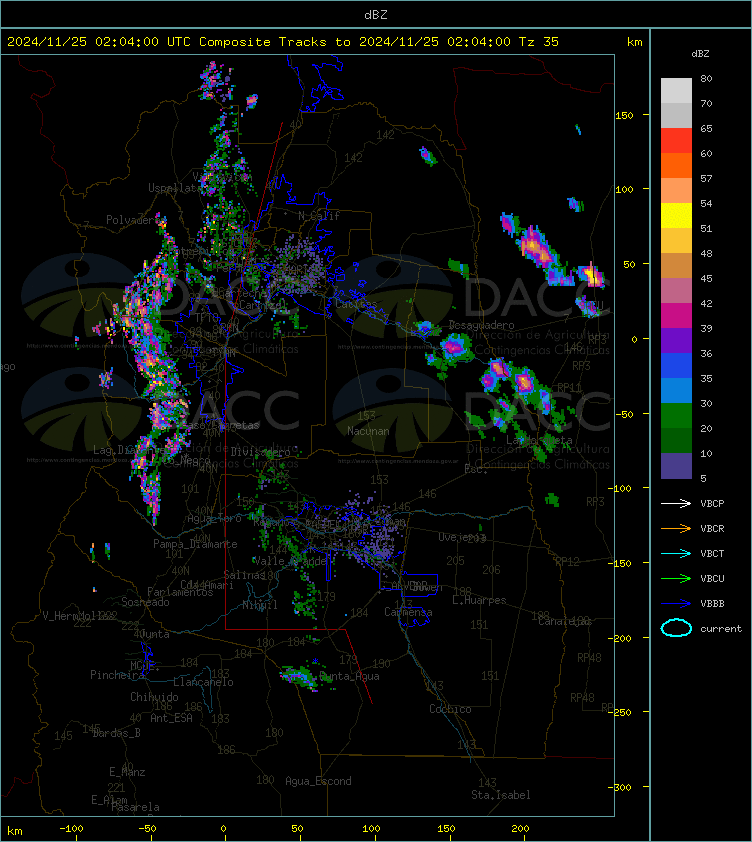The height and width of the screenshot is (842, 752).
Task: Click the 'current' legend label
Action: [721, 629]
